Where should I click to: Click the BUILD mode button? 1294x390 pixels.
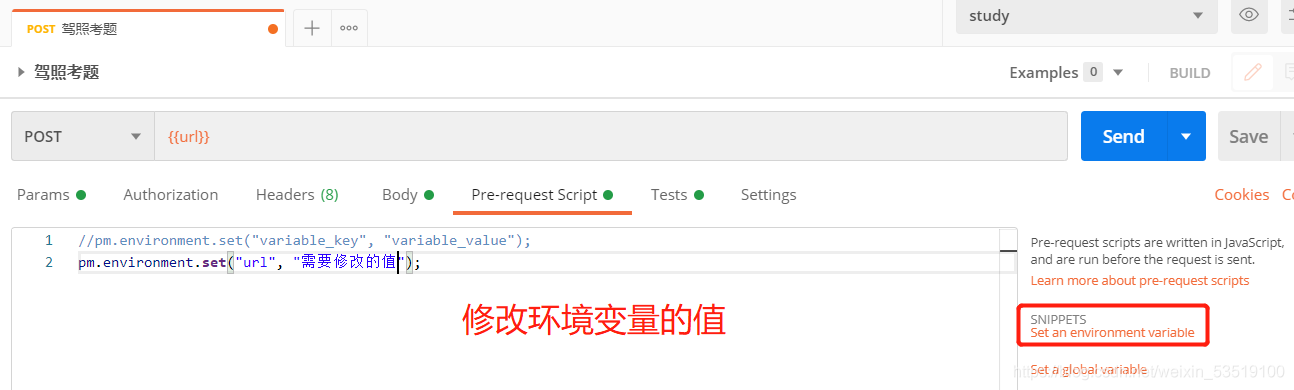click(1190, 73)
